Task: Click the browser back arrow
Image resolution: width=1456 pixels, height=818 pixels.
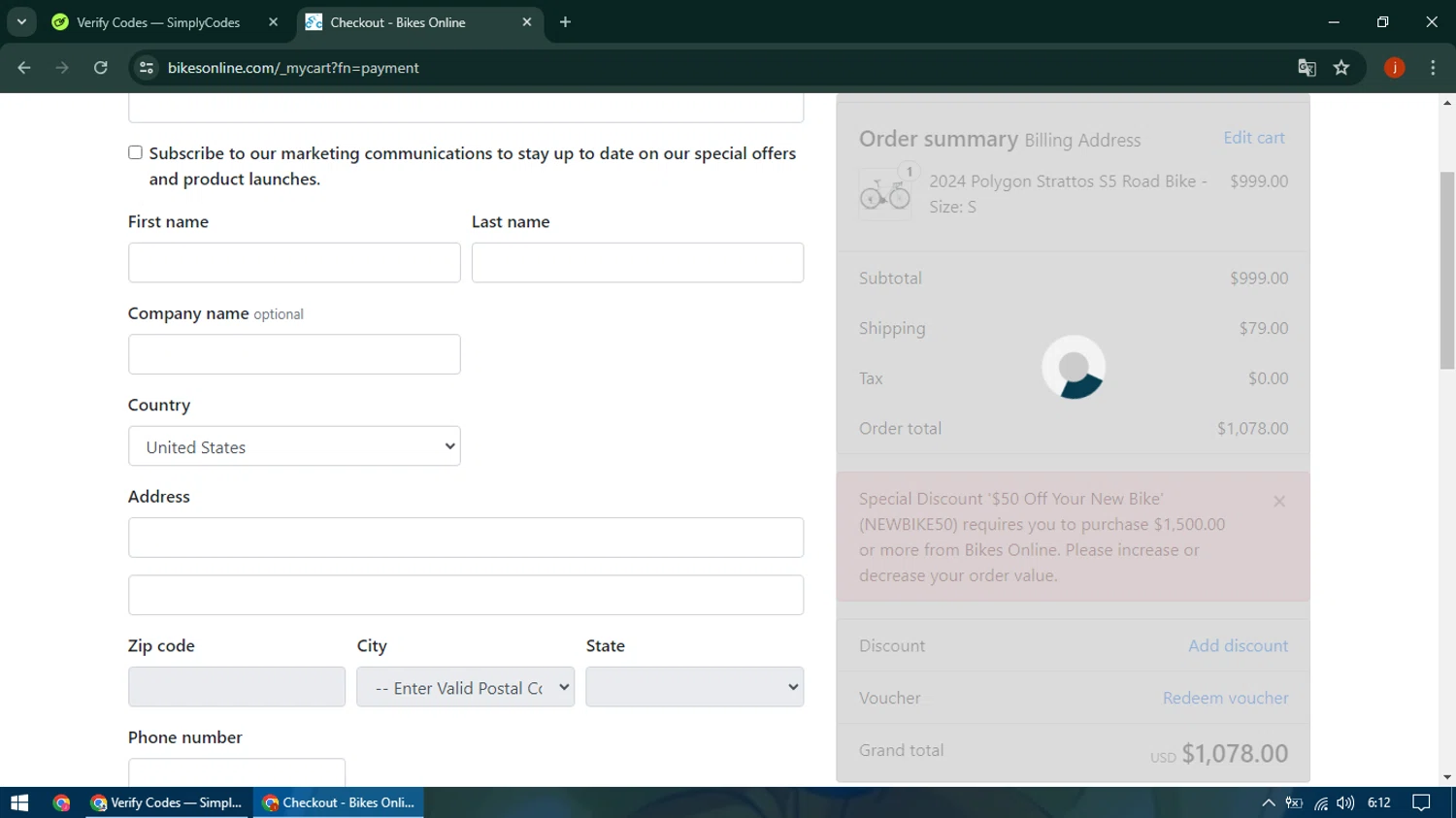Action: click(24, 68)
